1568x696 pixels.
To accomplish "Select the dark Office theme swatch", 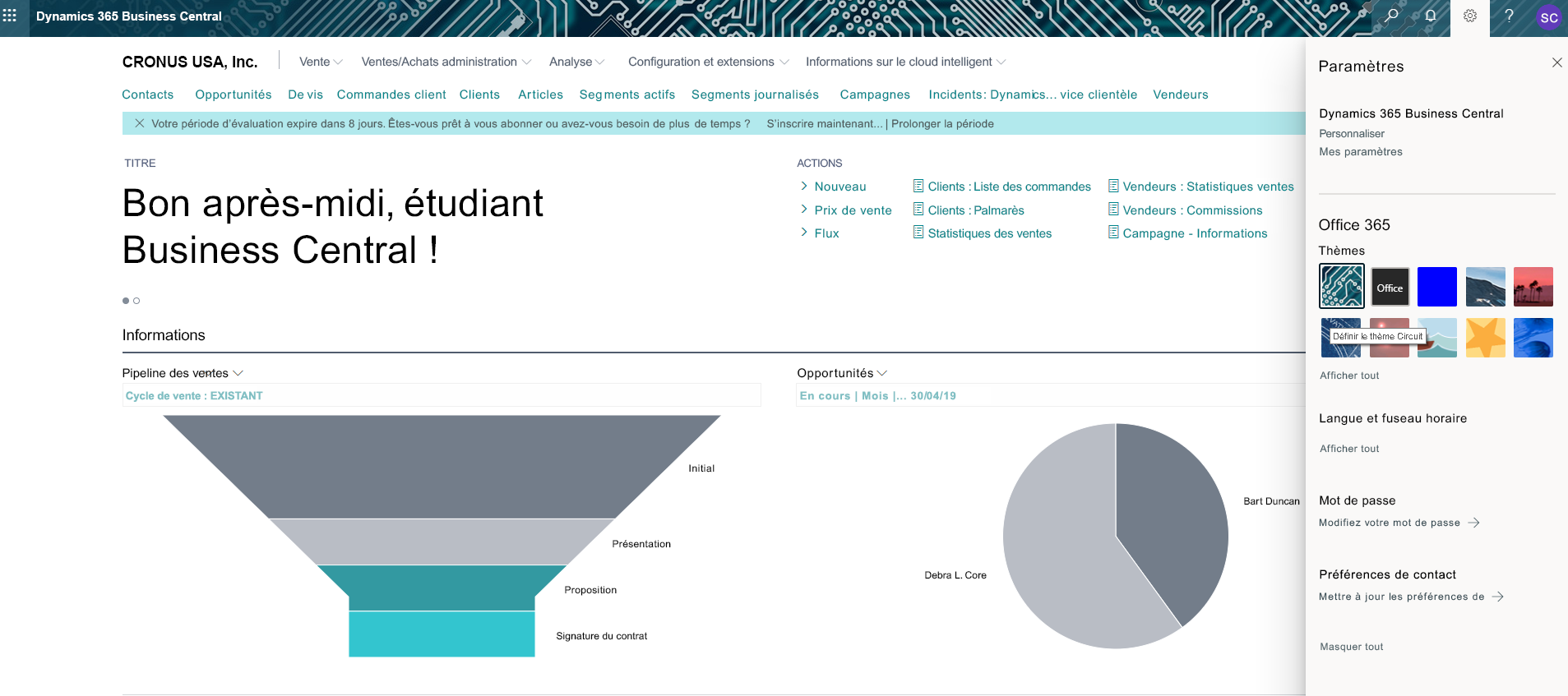I will point(1390,287).
